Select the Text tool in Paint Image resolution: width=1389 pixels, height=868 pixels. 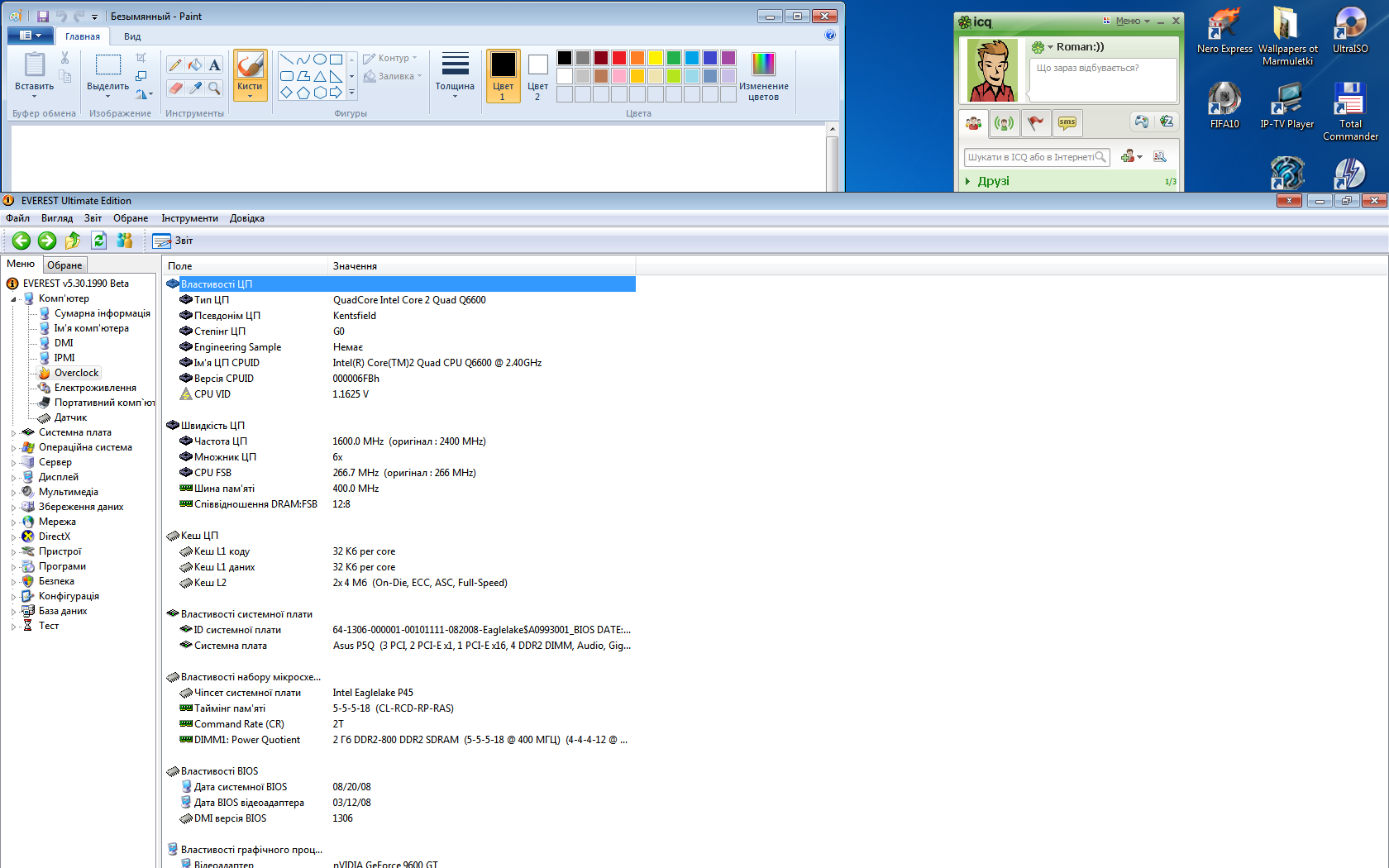coord(214,64)
